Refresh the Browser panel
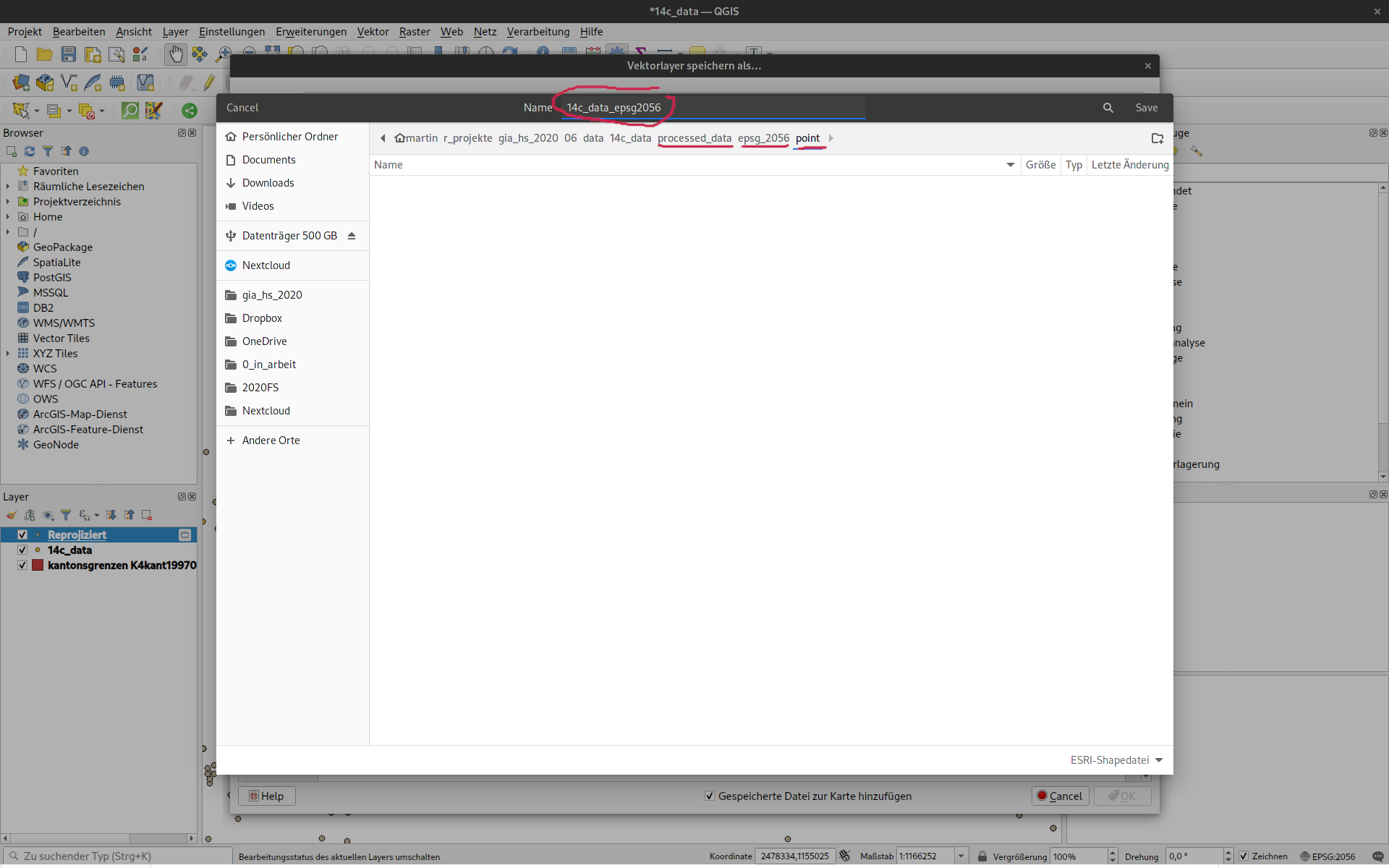The width and height of the screenshot is (1389, 868). point(30,151)
